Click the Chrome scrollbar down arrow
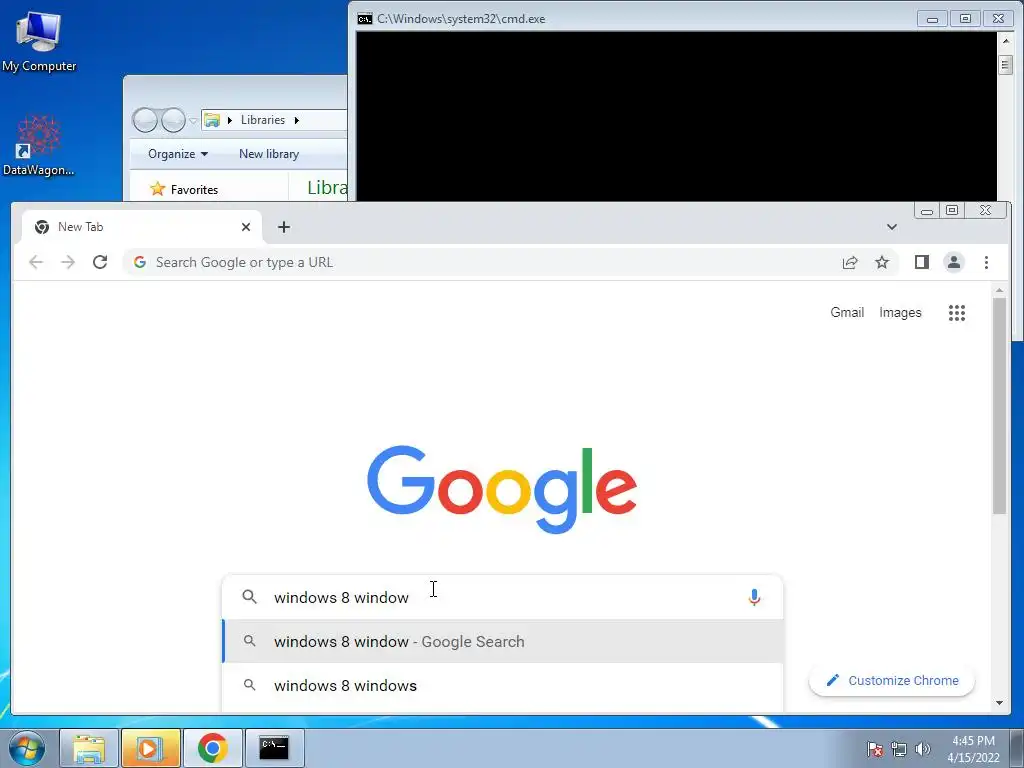The image size is (1024, 768). pos(999,703)
